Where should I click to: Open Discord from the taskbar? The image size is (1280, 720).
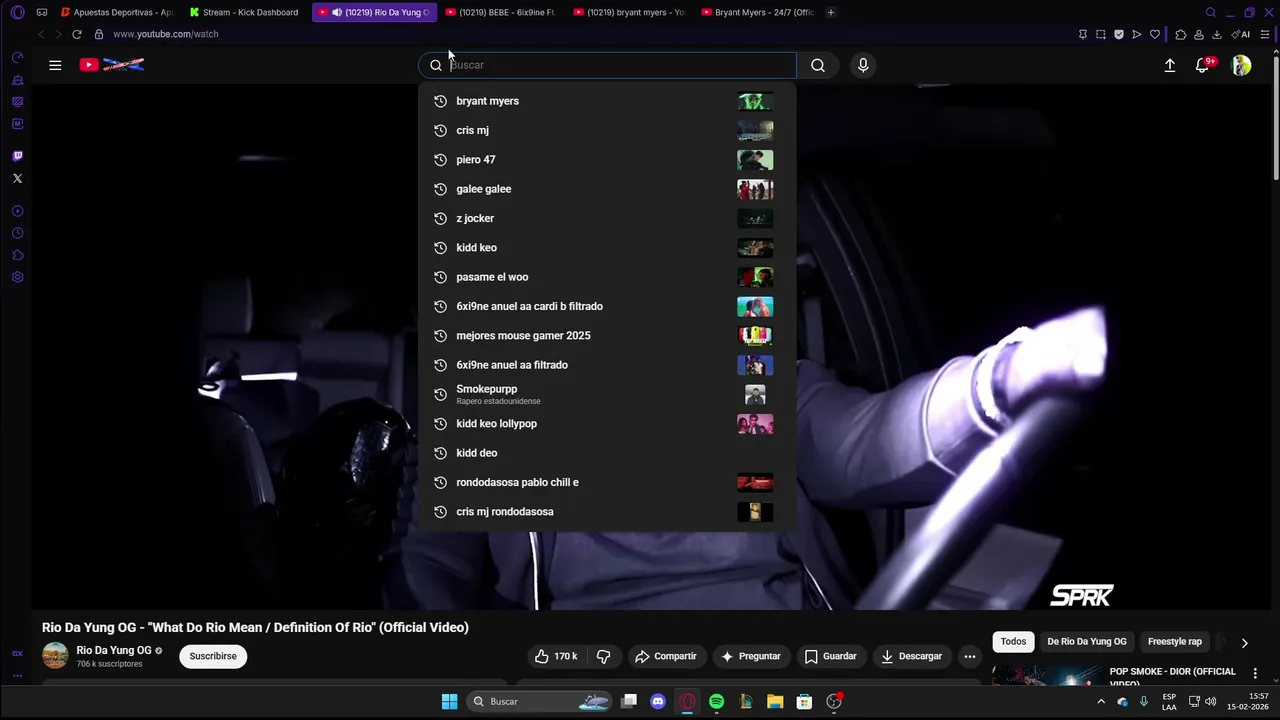[x=658, y=702]
